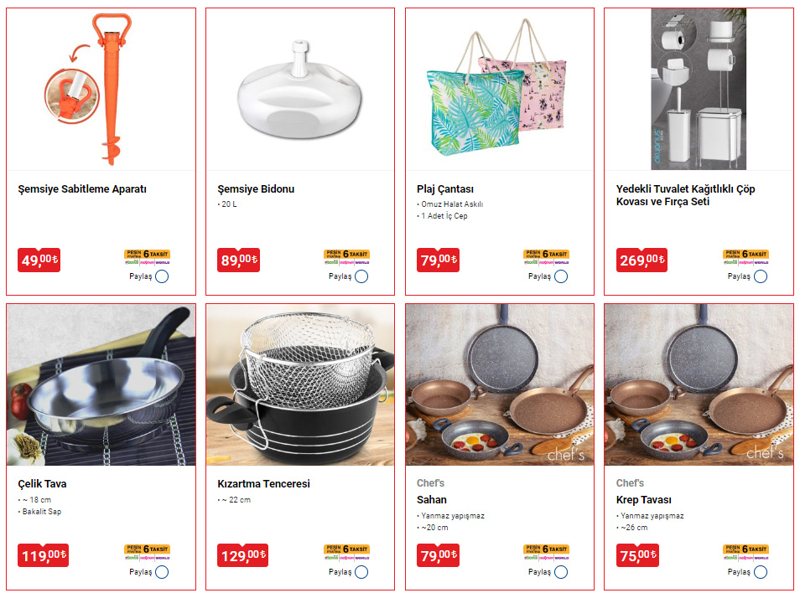Toggle Paylaş circle for Çelik Tava

click(x=162, y=572)
